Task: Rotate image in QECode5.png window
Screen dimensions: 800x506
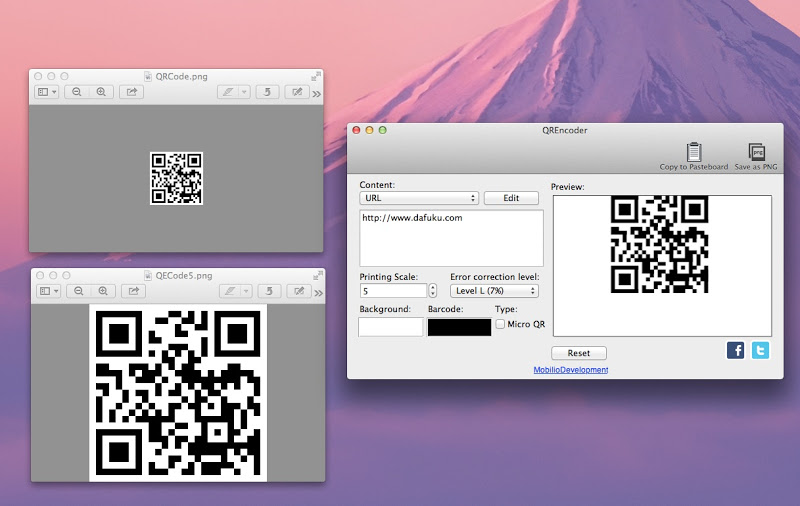Action: tap(269, 291)
